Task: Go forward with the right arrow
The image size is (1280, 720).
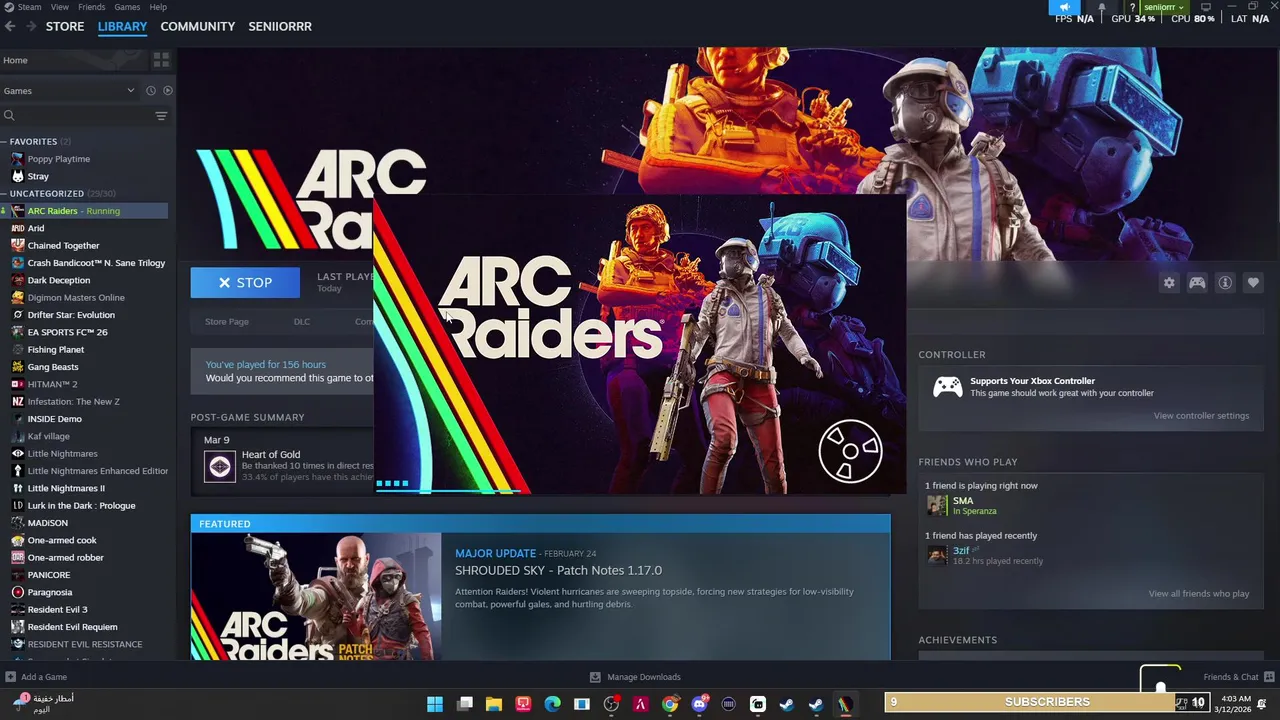Action: click(31, 26)
